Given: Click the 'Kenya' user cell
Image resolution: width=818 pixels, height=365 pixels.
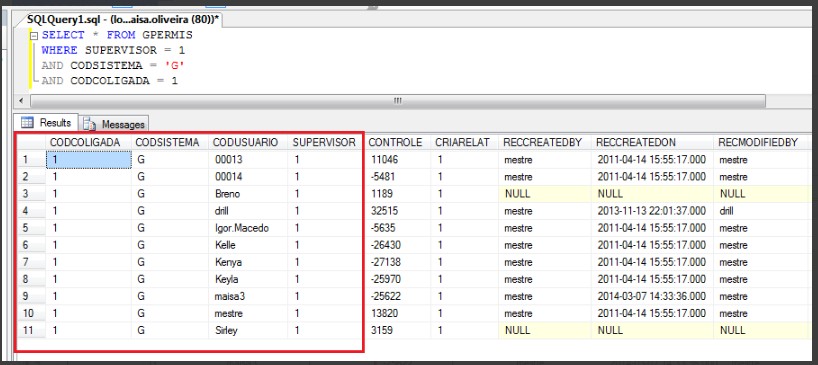Looking at the screenshot, I should (248, 262).
